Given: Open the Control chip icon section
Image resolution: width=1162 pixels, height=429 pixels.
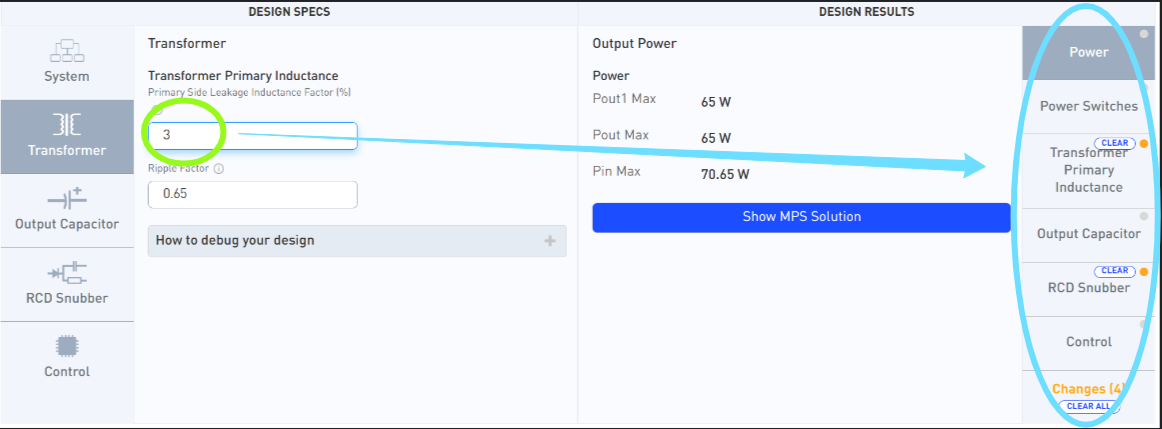Looking at the screenshot, I should coord(67,346).
